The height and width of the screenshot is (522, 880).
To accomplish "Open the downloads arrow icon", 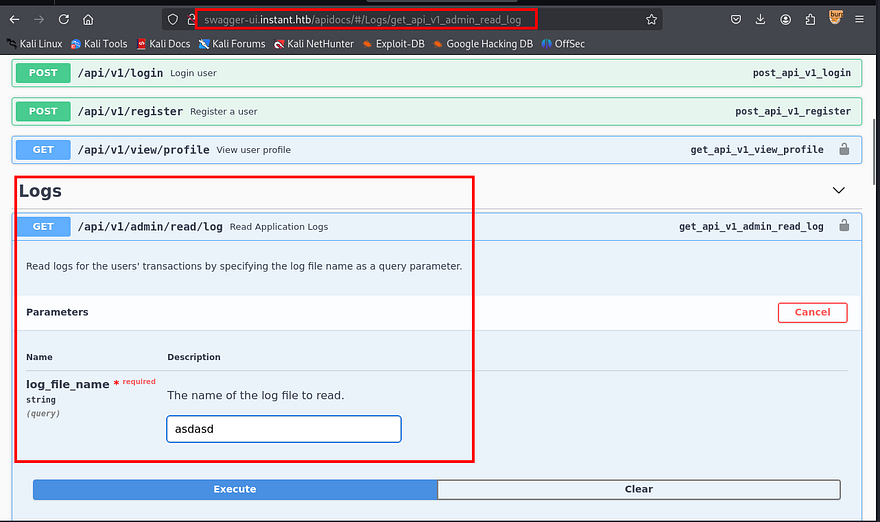I will pos(760,20).
